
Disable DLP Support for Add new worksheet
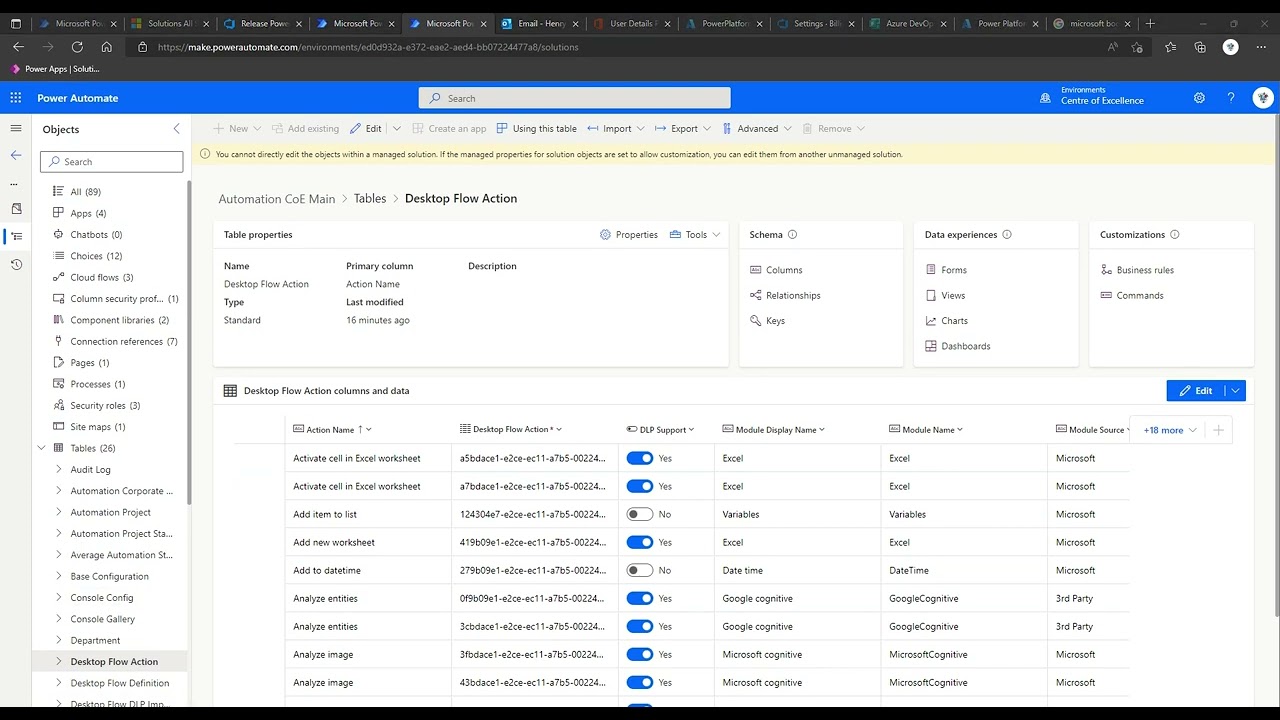pos(640,542)
